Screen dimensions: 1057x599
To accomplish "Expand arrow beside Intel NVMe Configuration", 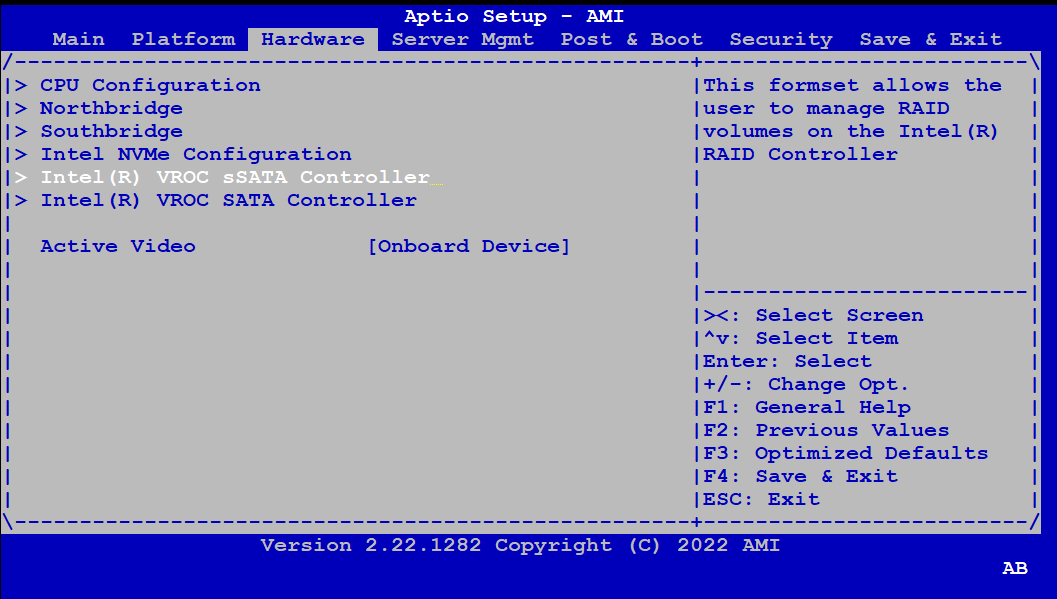I will tap(21, 154).
